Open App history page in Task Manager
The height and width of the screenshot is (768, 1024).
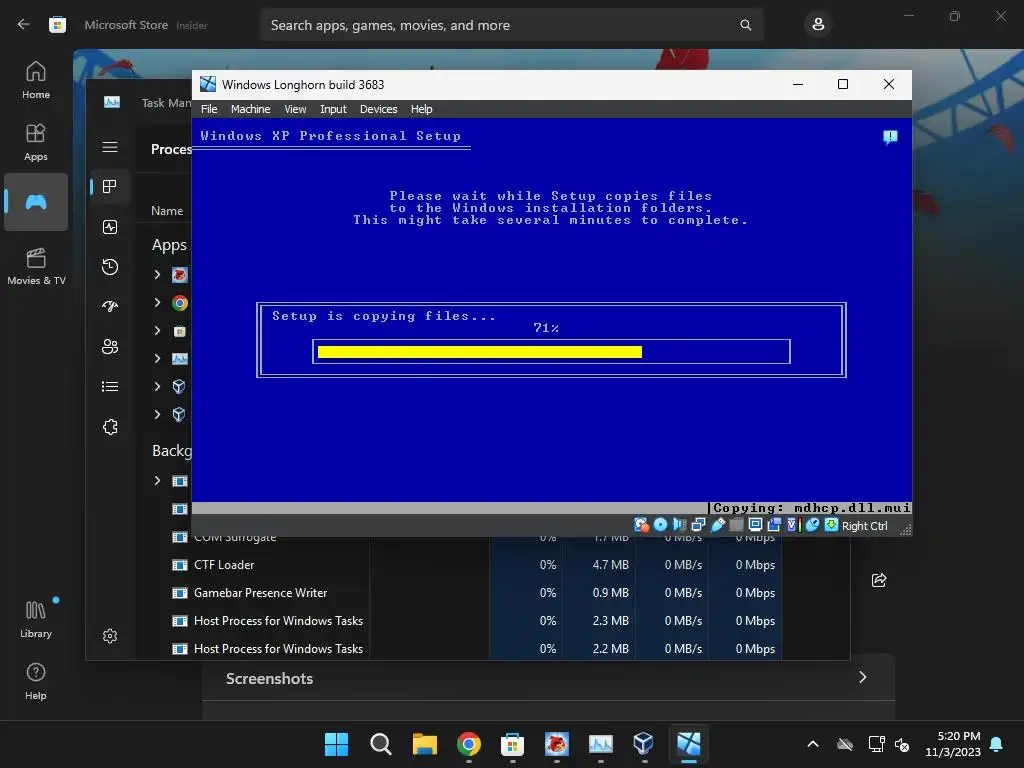(x=110, y=266)
